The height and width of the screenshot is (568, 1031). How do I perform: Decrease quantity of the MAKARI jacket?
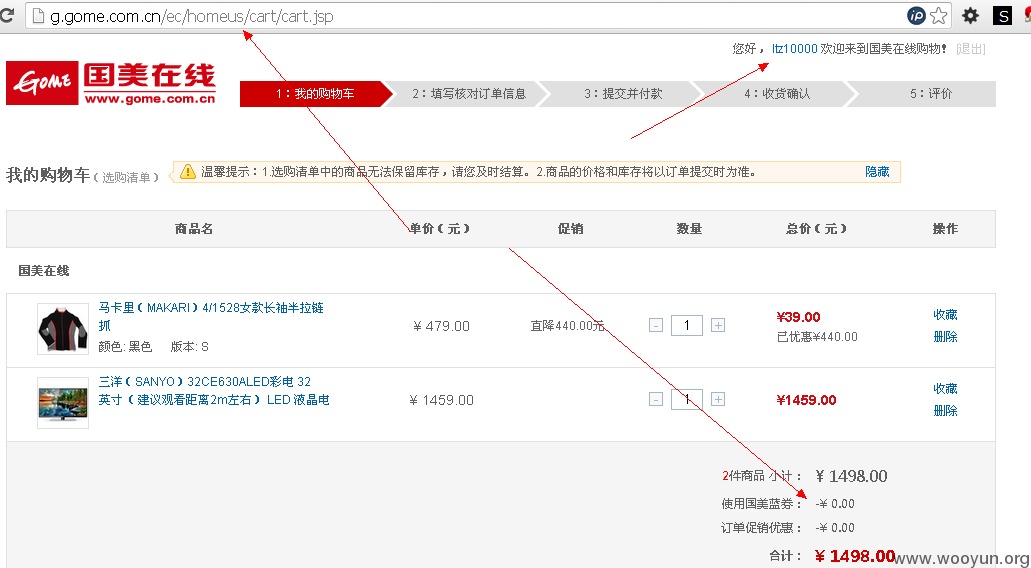(656, 325)
